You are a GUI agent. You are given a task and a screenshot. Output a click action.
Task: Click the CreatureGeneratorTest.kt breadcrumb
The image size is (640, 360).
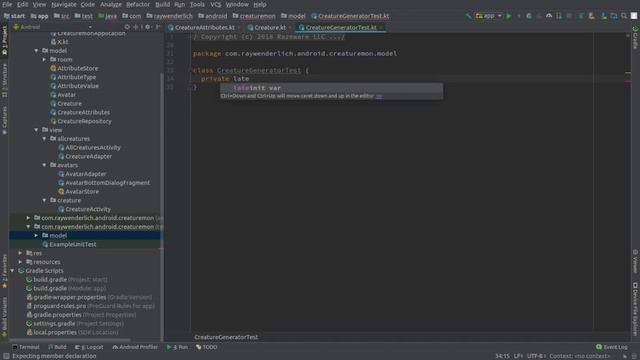pos(350,16)
